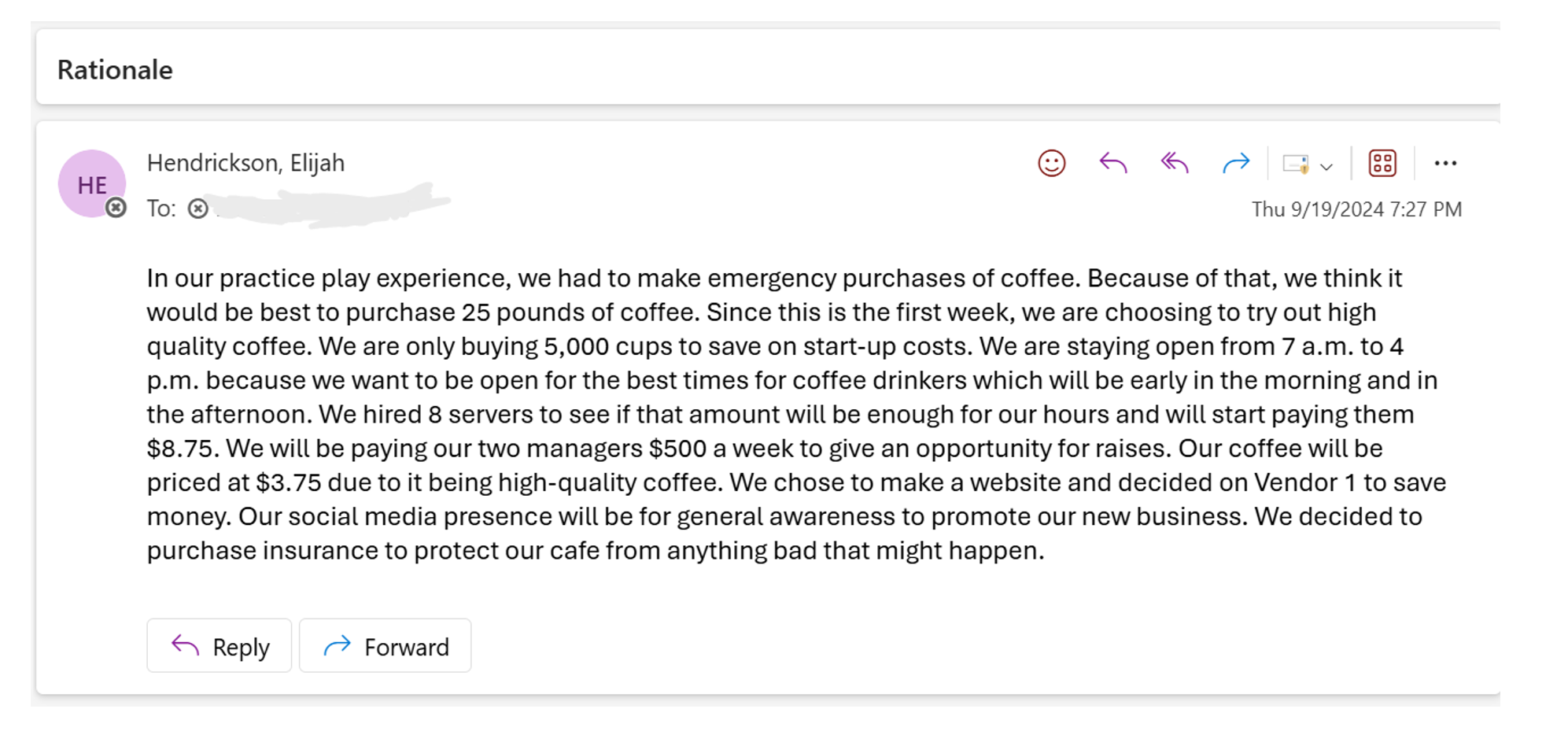Screen dimensions: 1568x735
Task: Click the double-arrow Reply All icon
Action: point(1174,164)
